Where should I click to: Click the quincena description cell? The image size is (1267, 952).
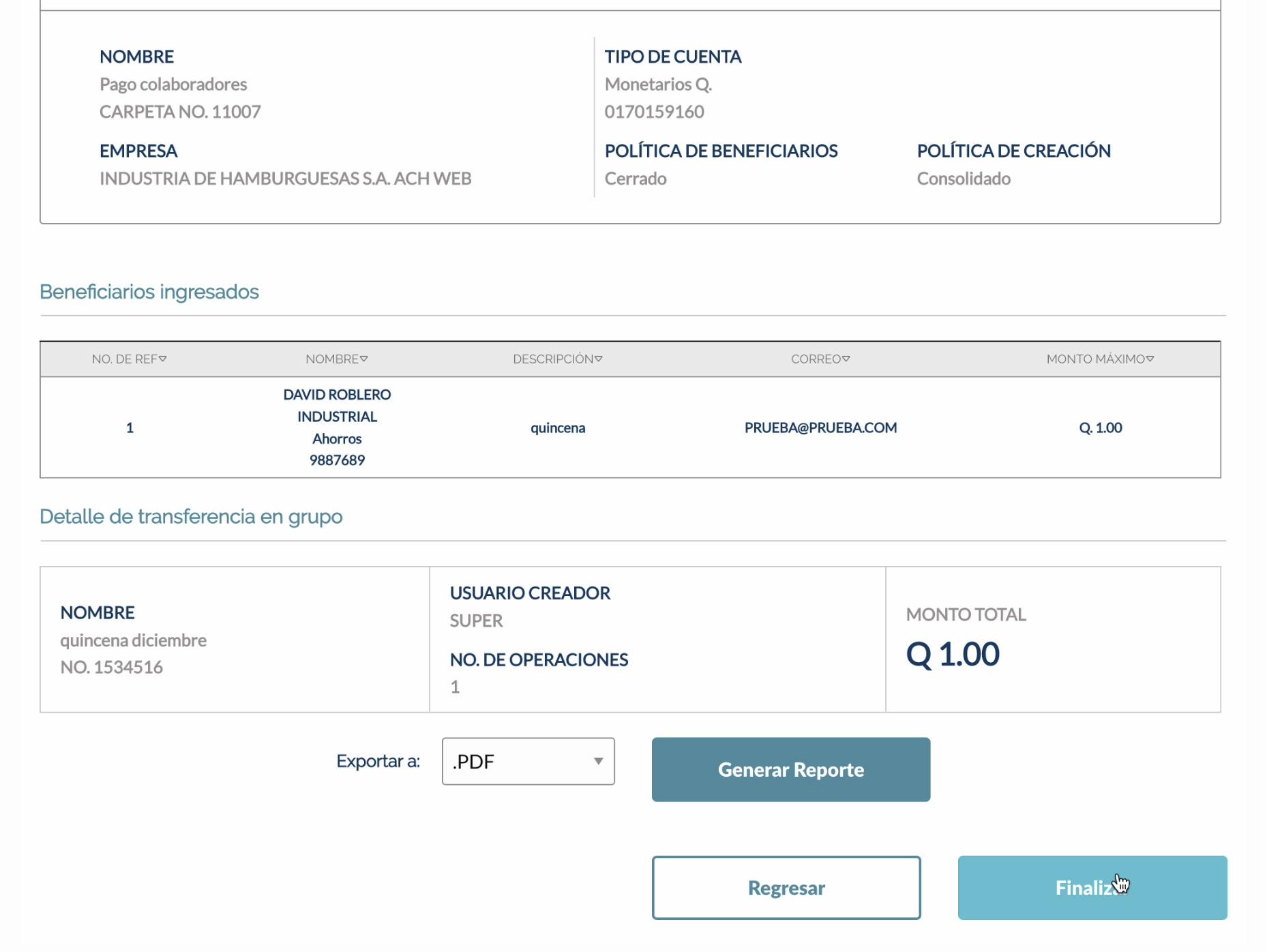(558, 428)
